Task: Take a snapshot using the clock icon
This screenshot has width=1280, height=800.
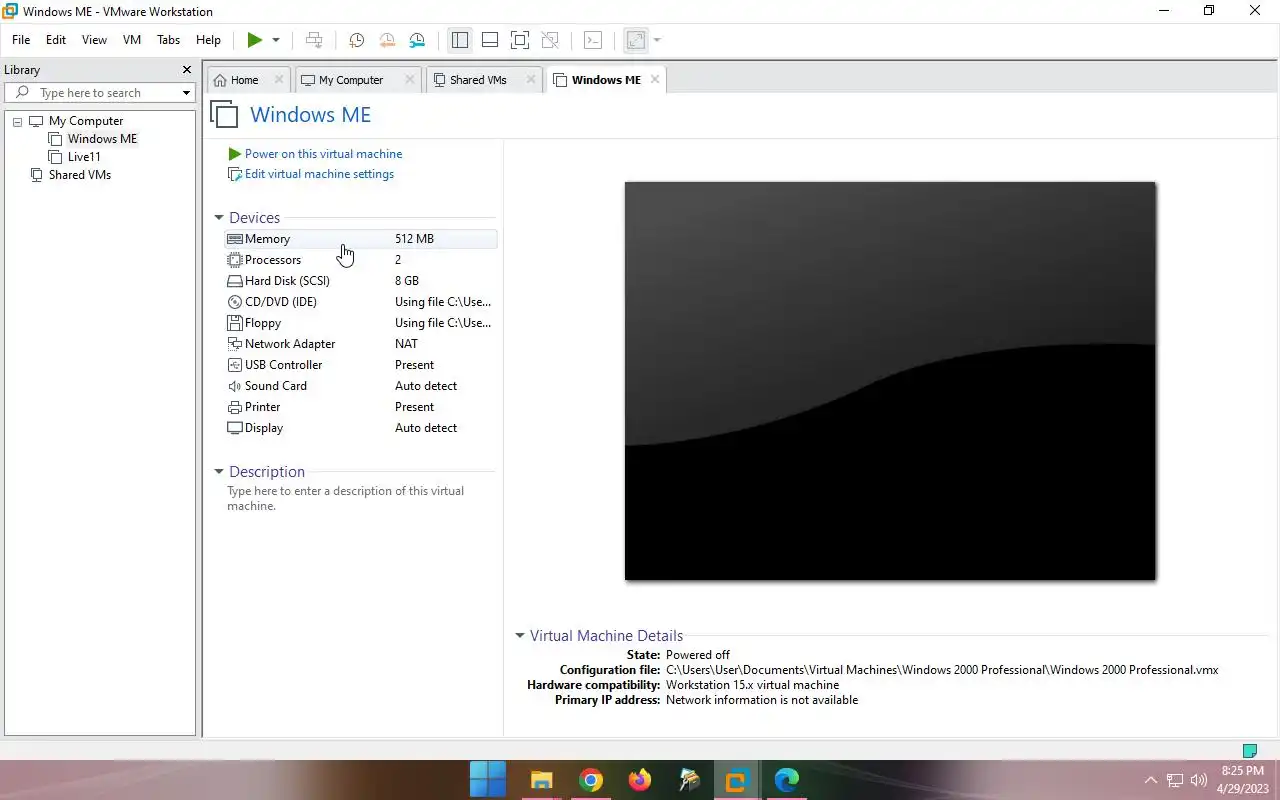Action: [x=356, y=40]
